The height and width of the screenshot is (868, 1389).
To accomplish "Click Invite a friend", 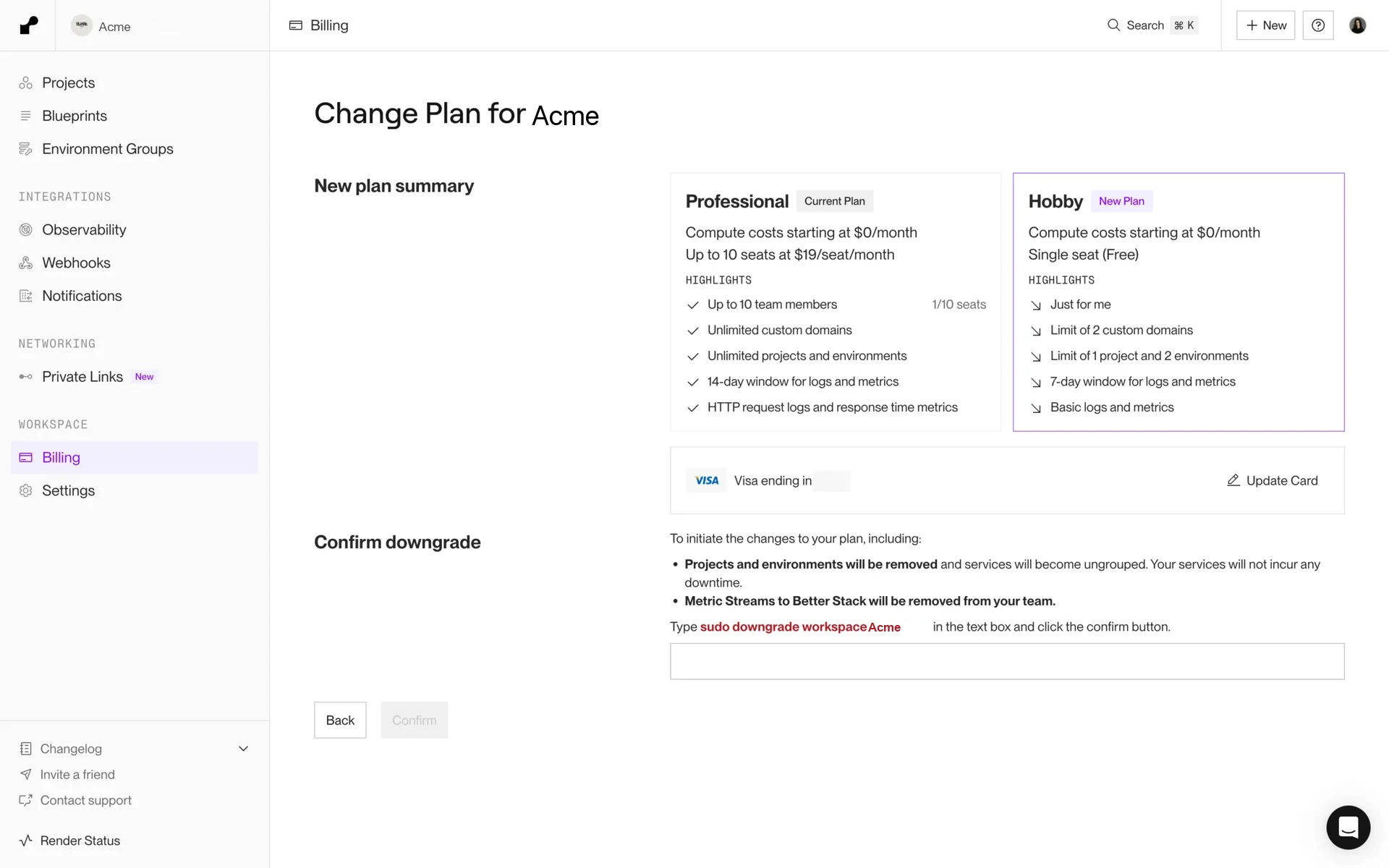I will 77,775.
